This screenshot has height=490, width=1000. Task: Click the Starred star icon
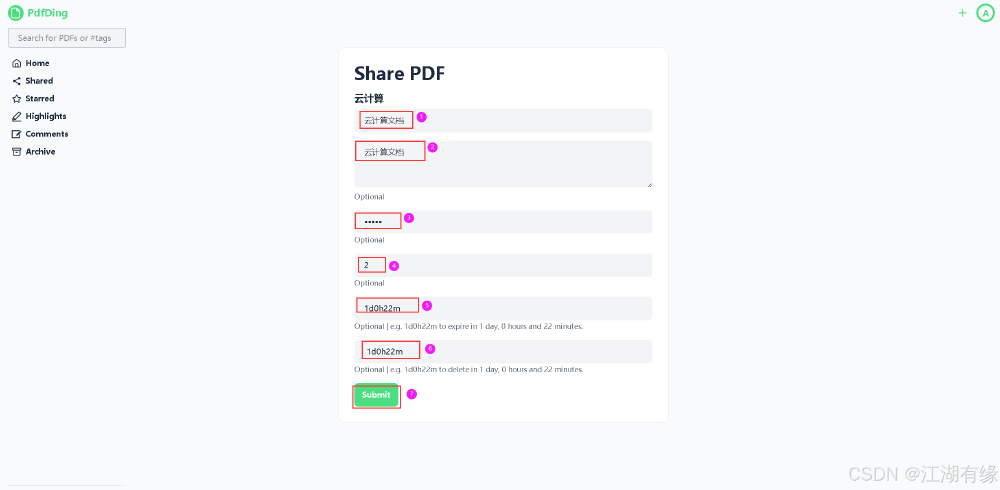(16, 99)
